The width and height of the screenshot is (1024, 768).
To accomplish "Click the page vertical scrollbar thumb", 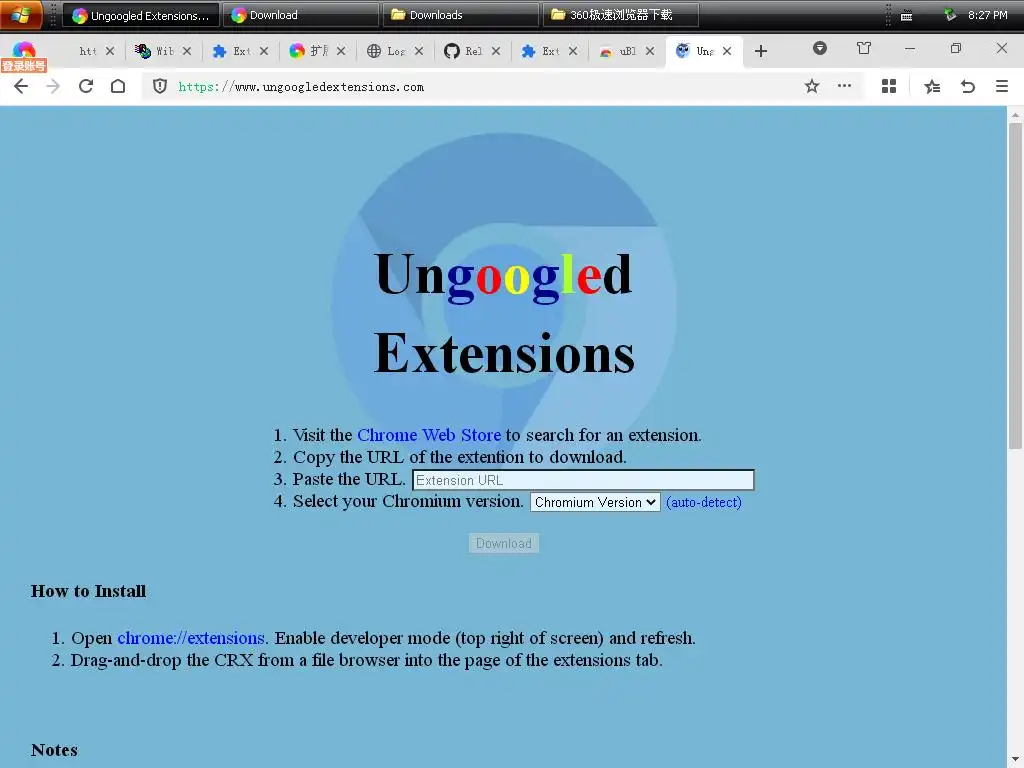I will (1015, 285).
